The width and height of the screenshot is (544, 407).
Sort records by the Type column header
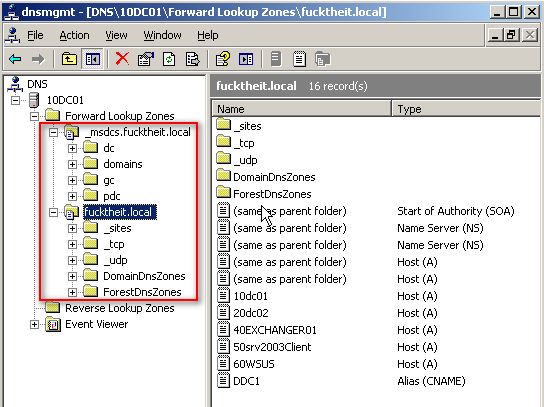(x=466, y=109)
